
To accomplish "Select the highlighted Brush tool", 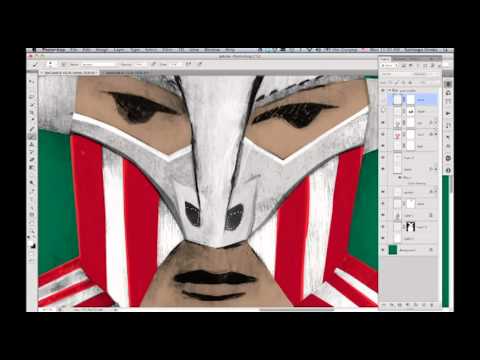I will click(32, 136).
